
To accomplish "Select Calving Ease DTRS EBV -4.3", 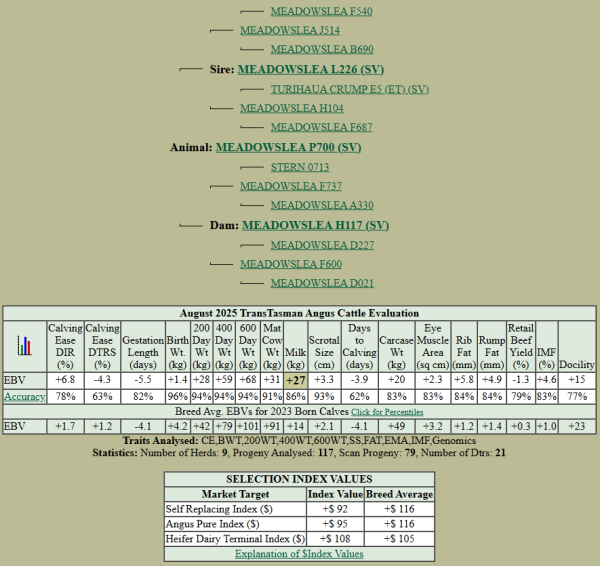I will pos(102,380).
